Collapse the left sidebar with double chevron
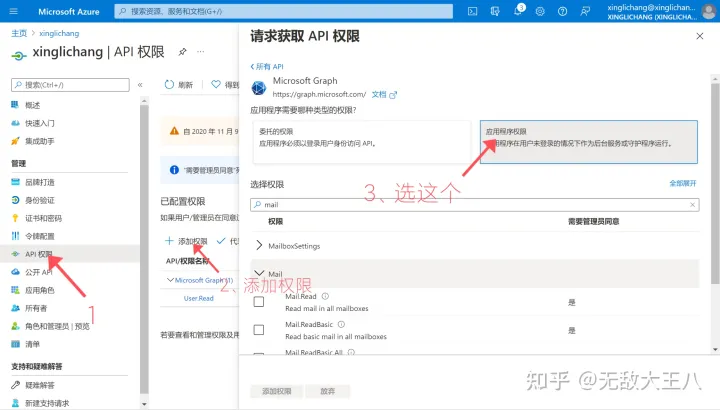 [x=140, y=85]
